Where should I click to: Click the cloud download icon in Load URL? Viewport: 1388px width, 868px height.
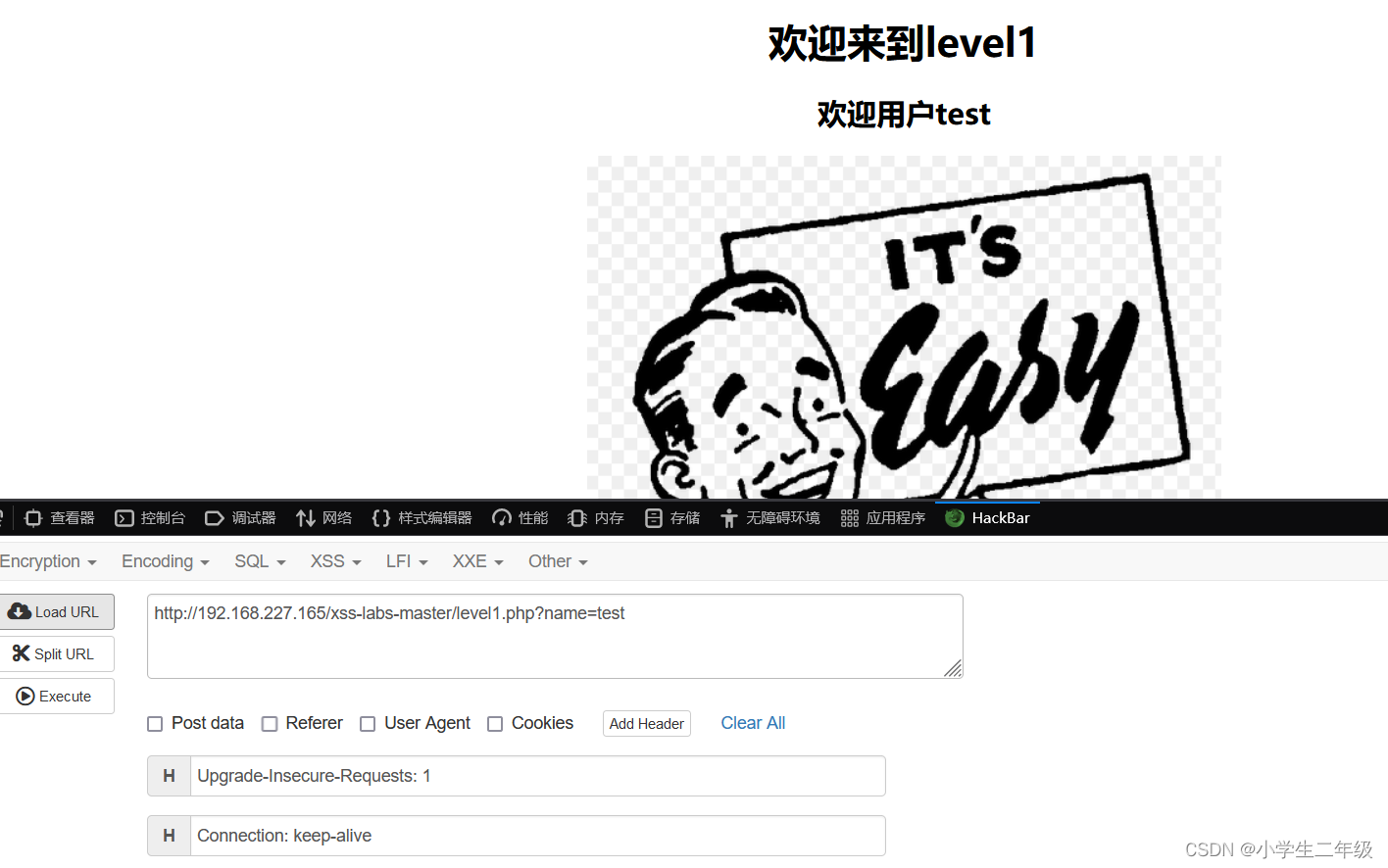pyautogui.click(x=20, y=611)
